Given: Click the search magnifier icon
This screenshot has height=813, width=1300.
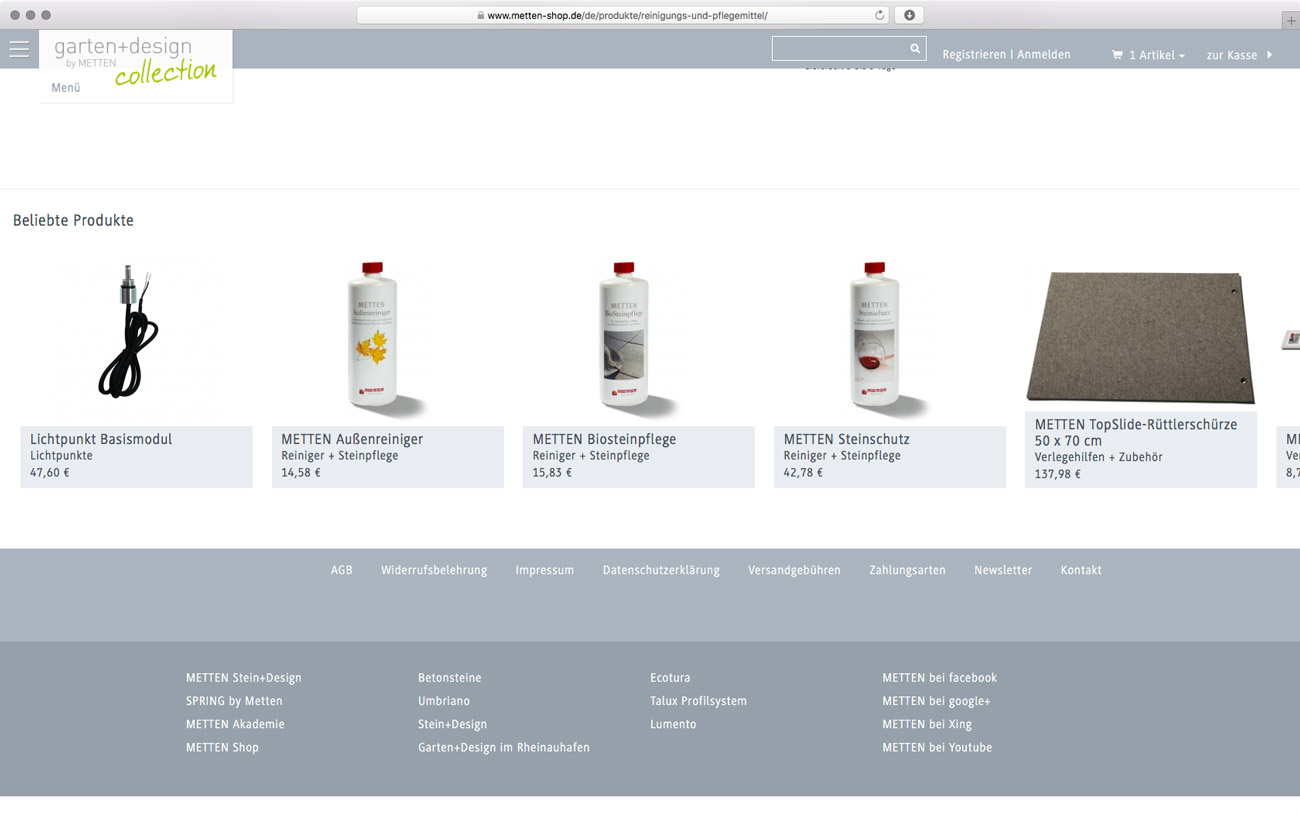Looking at the screenshot, I should coord(914,48).
